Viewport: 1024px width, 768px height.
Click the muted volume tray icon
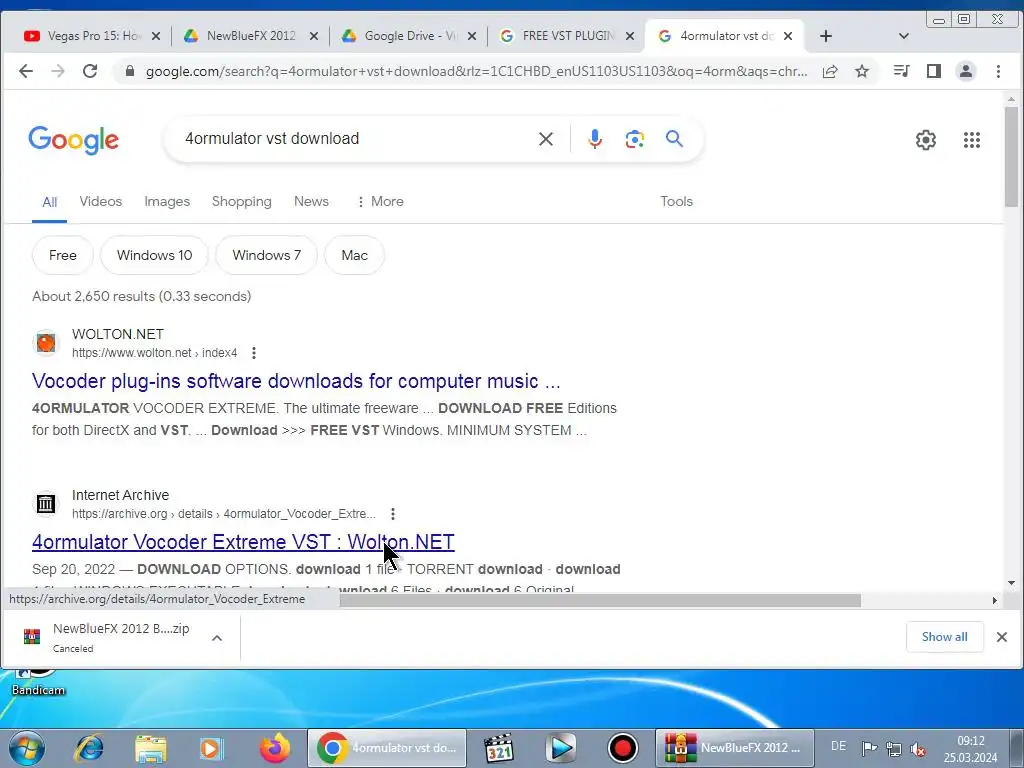tap(918, 748)
